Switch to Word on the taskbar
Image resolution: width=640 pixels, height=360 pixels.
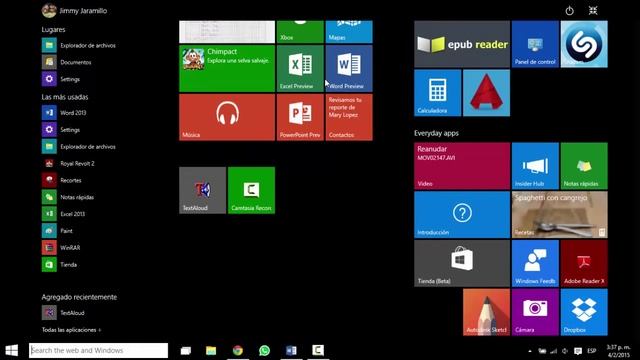[291, 350]
